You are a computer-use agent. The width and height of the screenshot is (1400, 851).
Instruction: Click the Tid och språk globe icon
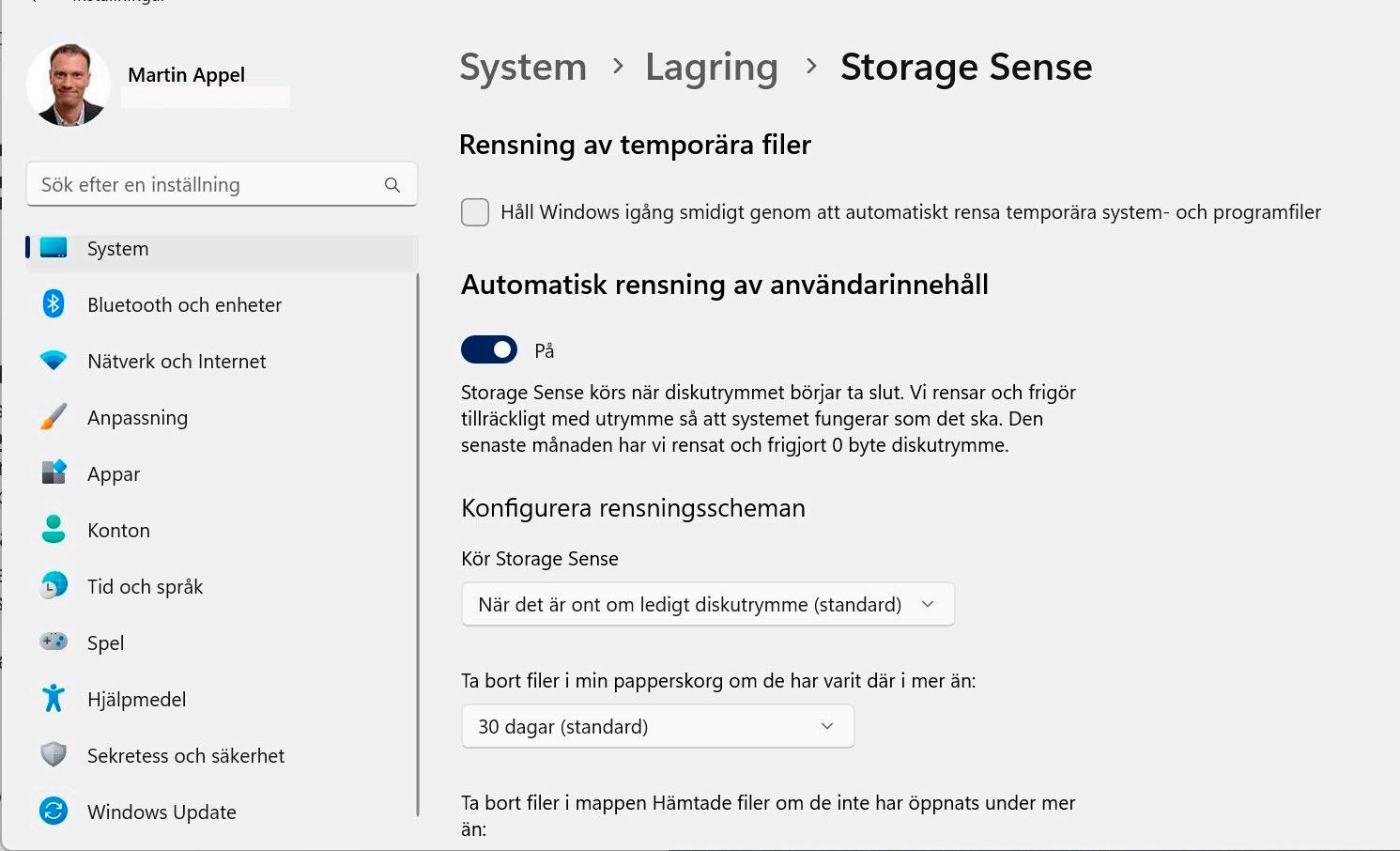54,586
